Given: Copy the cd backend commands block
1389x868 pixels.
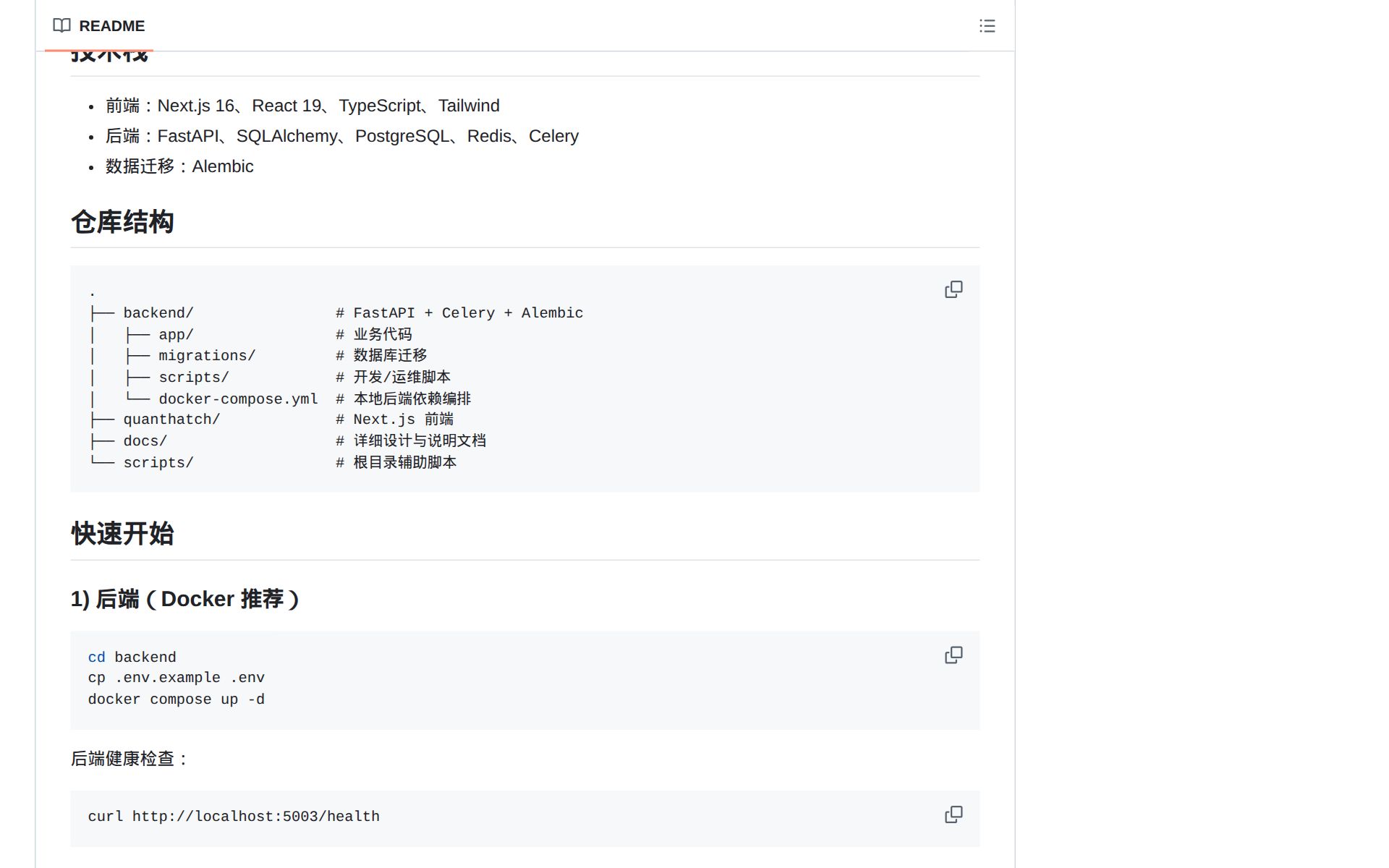Looking at the screenshot, I should click(953, 655).
